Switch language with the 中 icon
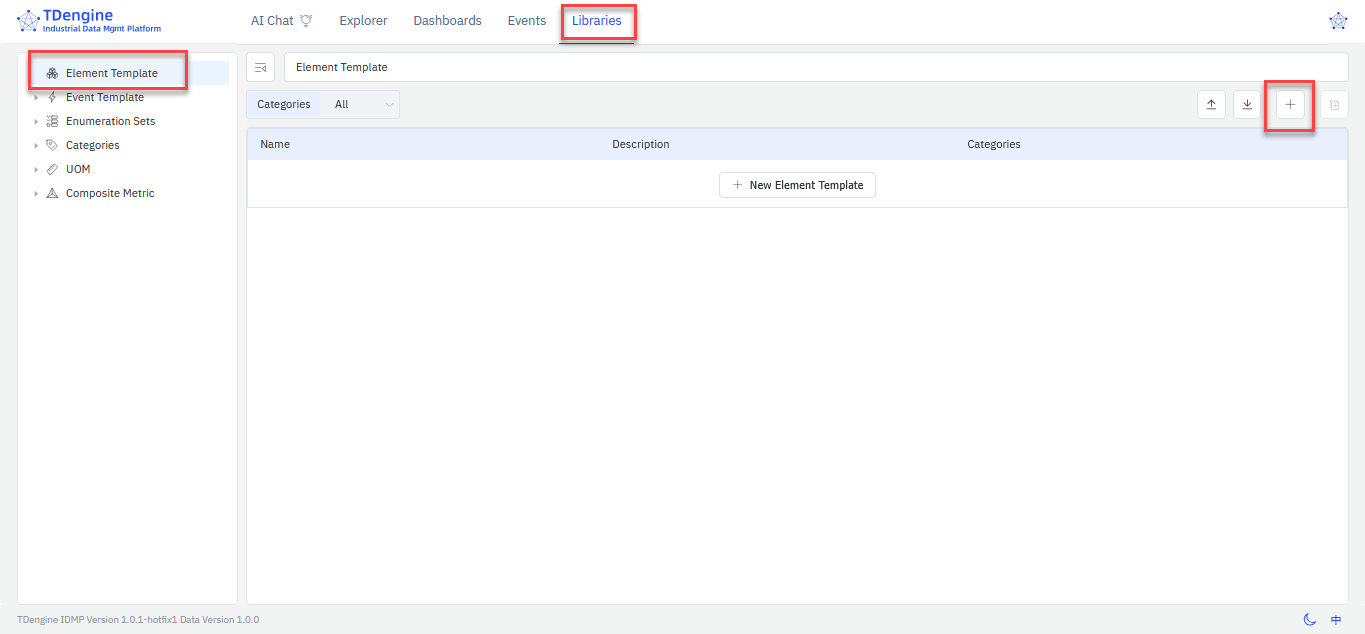Image resolution: width=1365 pixels, height=634 pixels. click(1336, 620)
